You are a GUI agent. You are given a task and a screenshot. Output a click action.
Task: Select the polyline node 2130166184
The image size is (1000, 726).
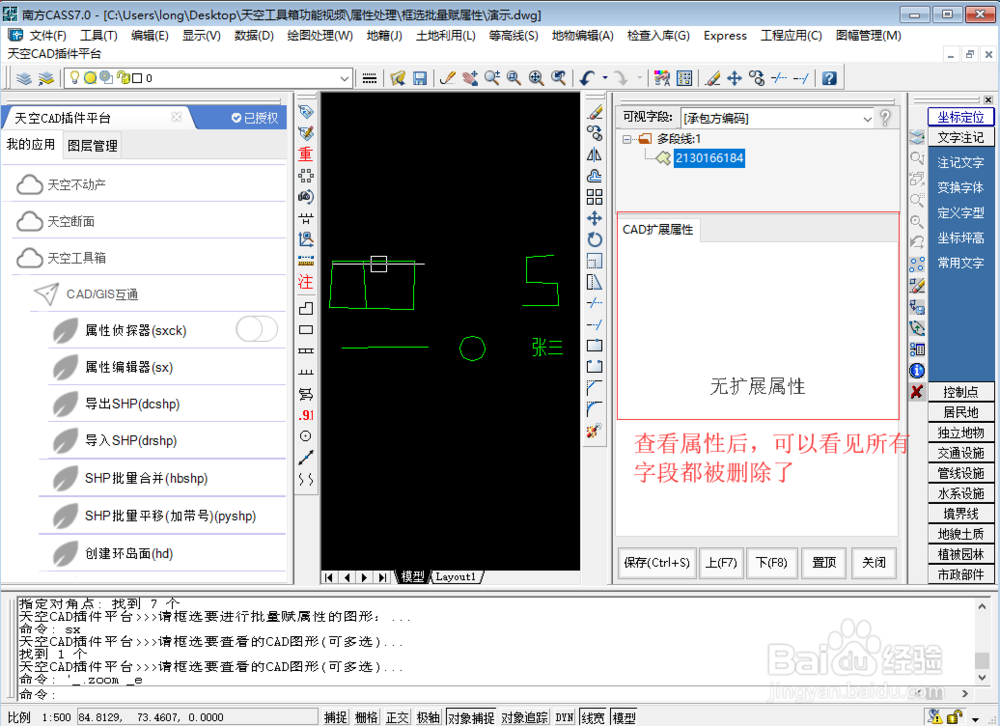709,158
